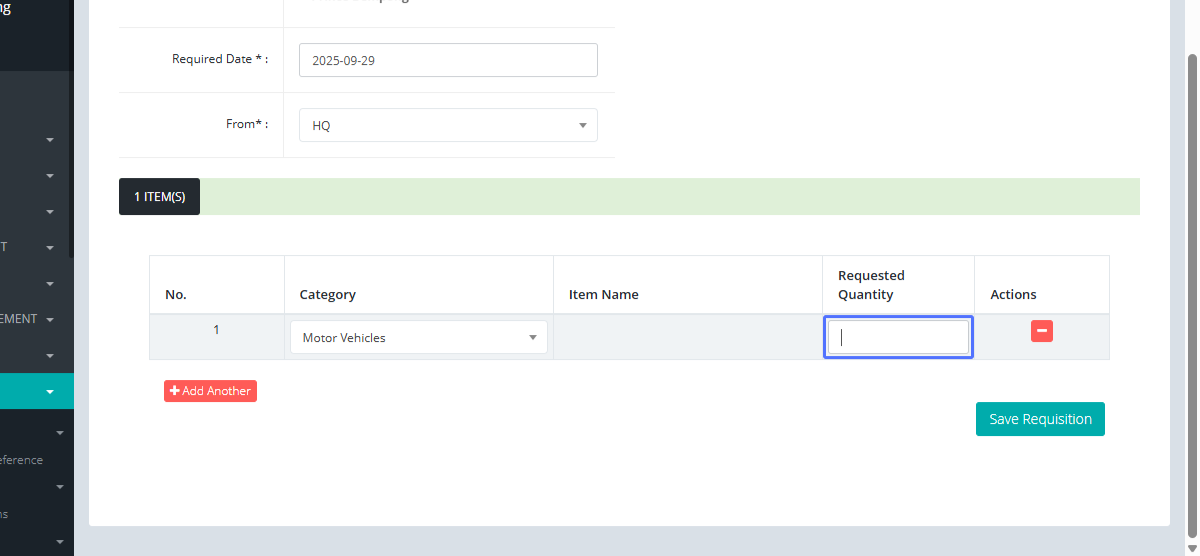
Task: Select the 1 ITEM(S) tab
Action: point(160,197)
